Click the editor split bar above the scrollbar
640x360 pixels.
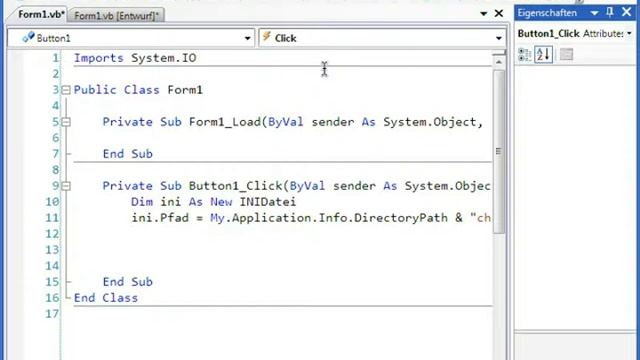(x=498, y=53)
